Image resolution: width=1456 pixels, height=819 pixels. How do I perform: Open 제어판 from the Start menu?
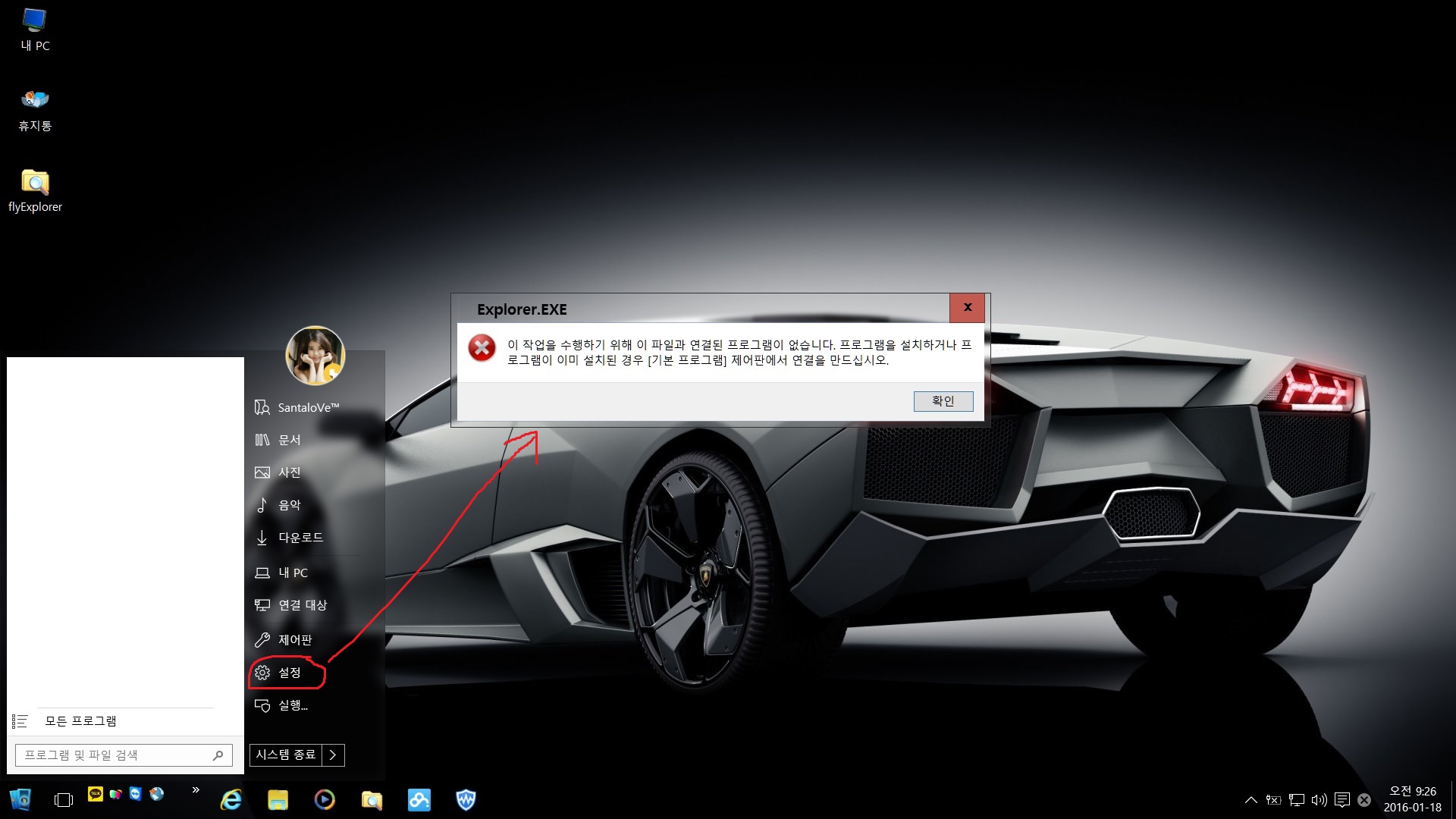284,640
